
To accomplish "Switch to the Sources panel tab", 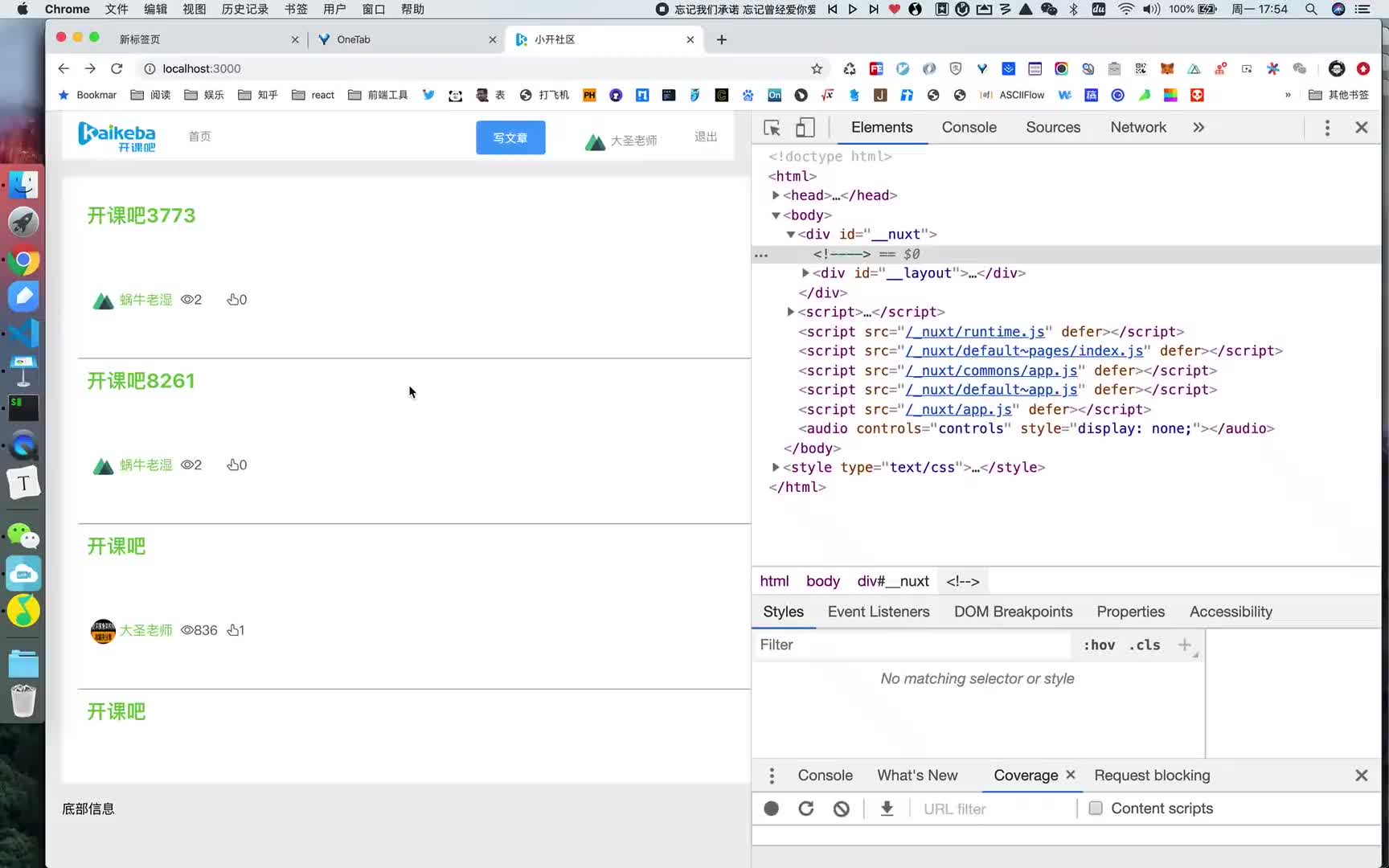I will [x=1053, y=128].
